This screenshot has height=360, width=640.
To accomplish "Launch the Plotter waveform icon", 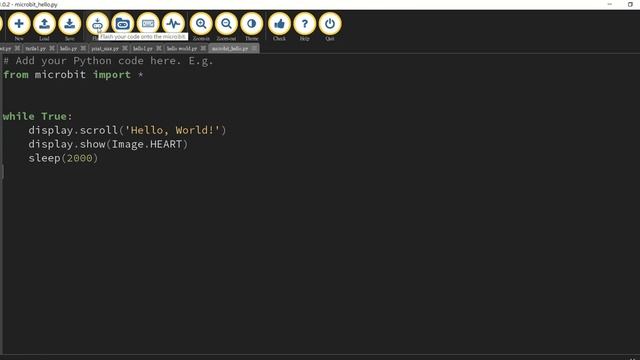I will pos(173,24).
